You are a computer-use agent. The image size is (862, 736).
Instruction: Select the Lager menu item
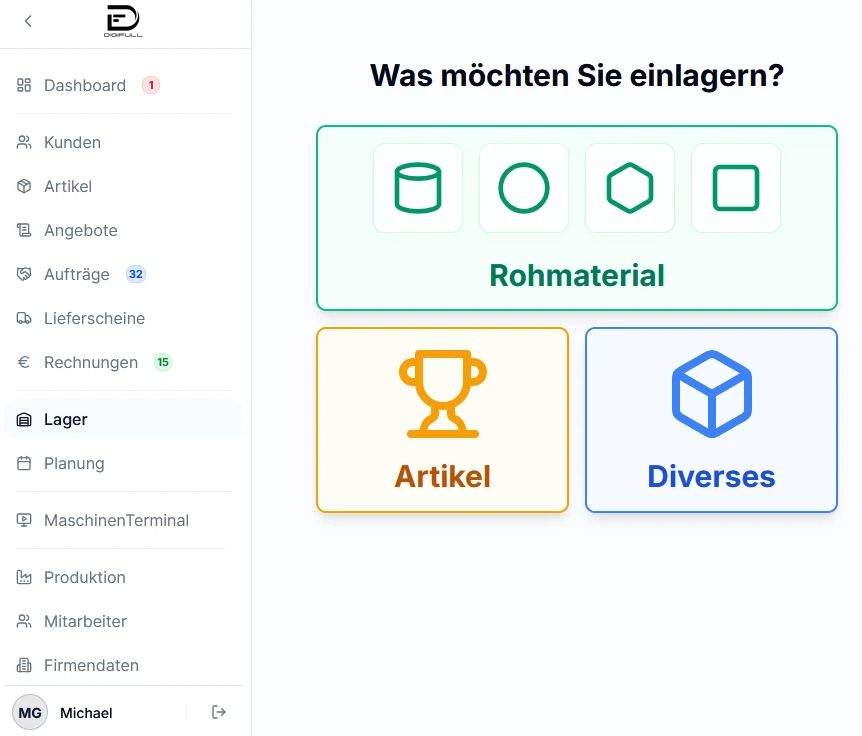pyautogui.click(x=123, y=419)
